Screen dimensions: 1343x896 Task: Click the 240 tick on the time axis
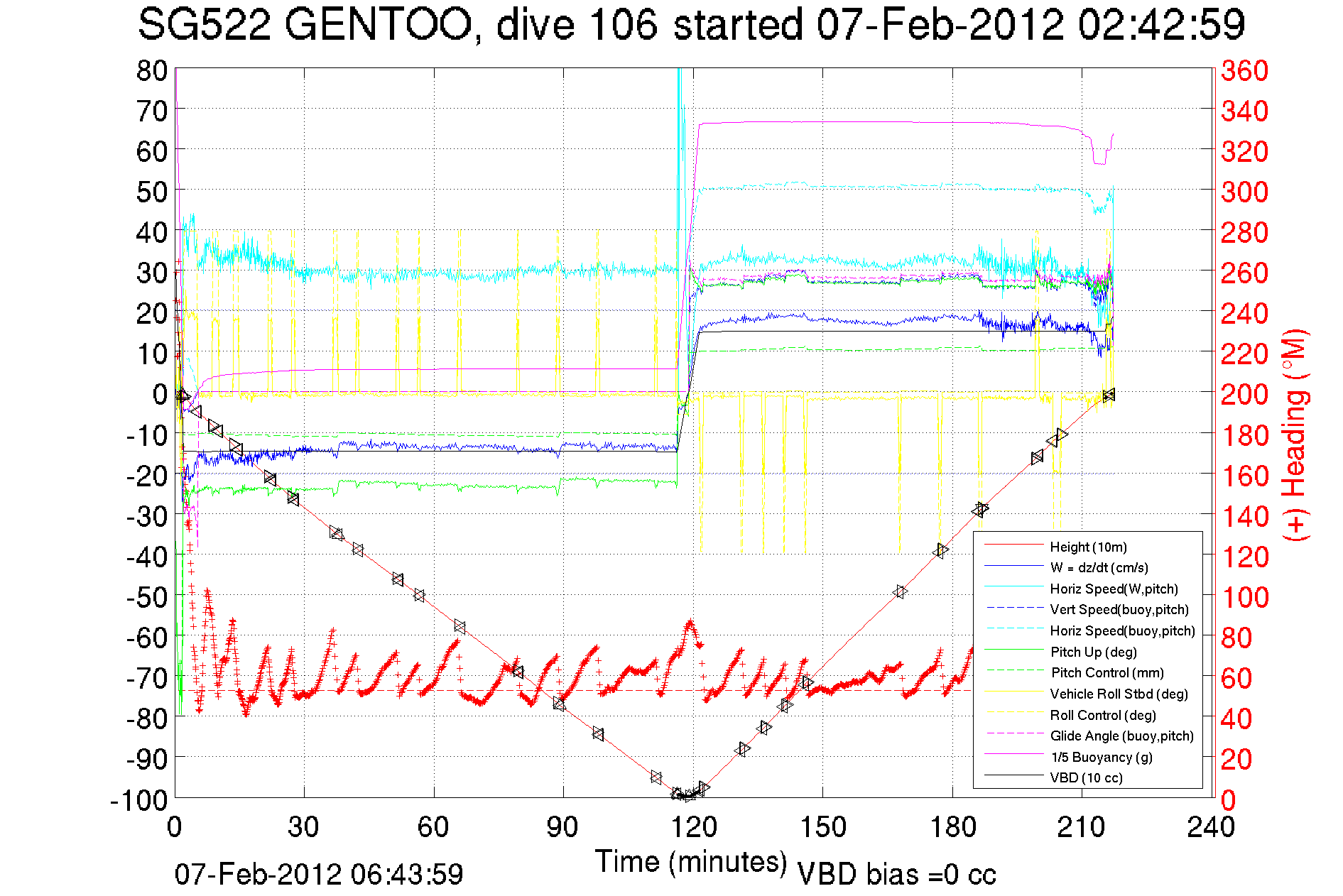1211,827
